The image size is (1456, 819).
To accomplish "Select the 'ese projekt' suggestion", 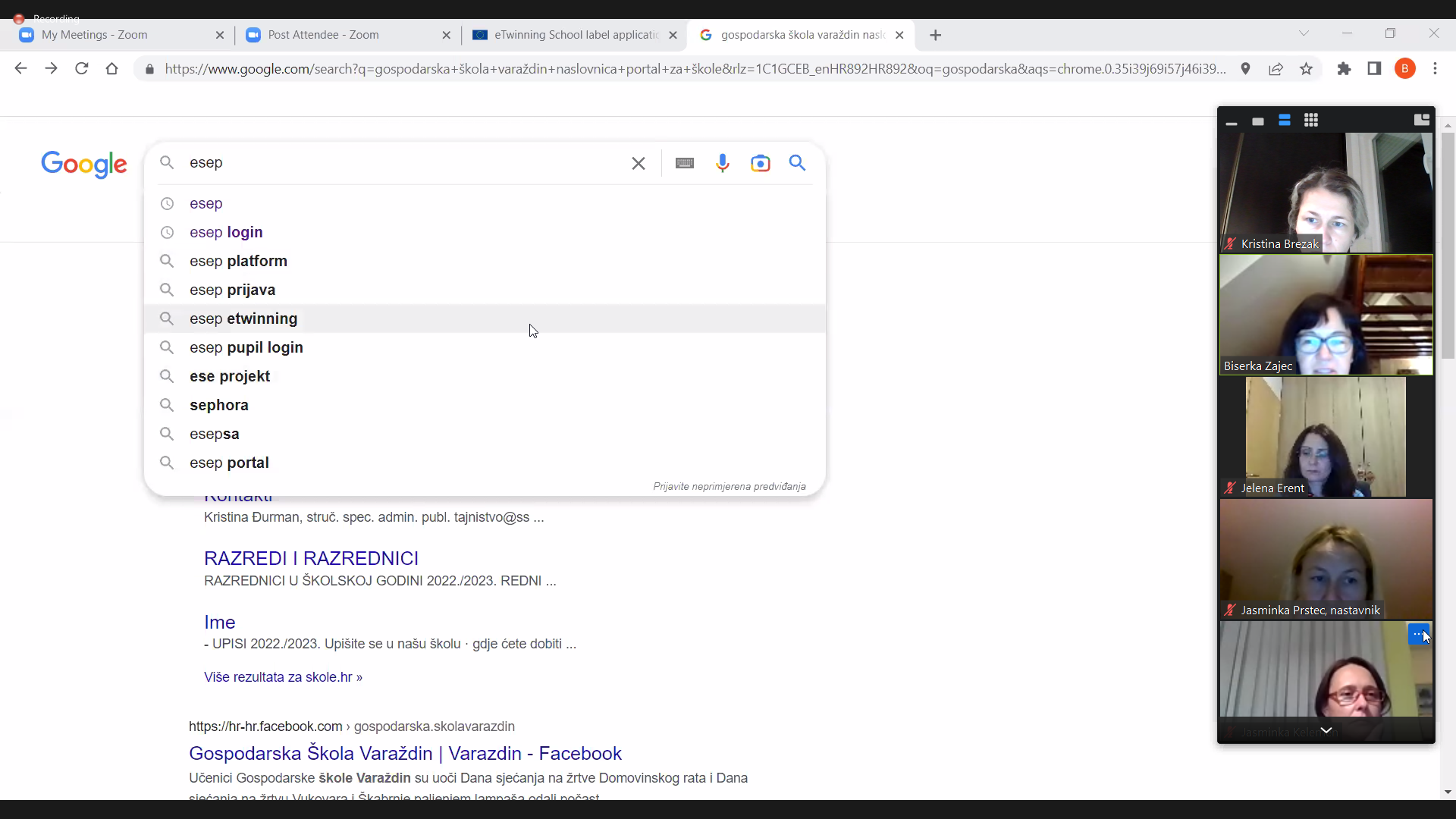I will coord(485,376).
